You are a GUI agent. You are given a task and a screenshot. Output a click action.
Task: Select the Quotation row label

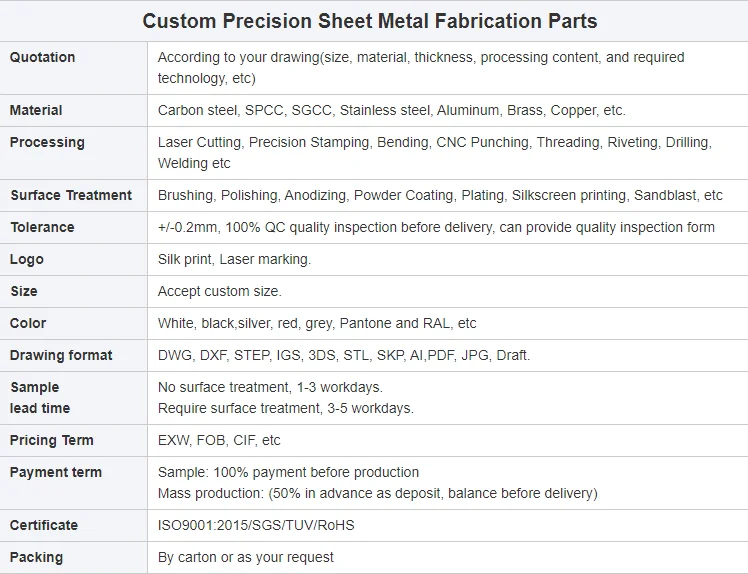[42, 57]
